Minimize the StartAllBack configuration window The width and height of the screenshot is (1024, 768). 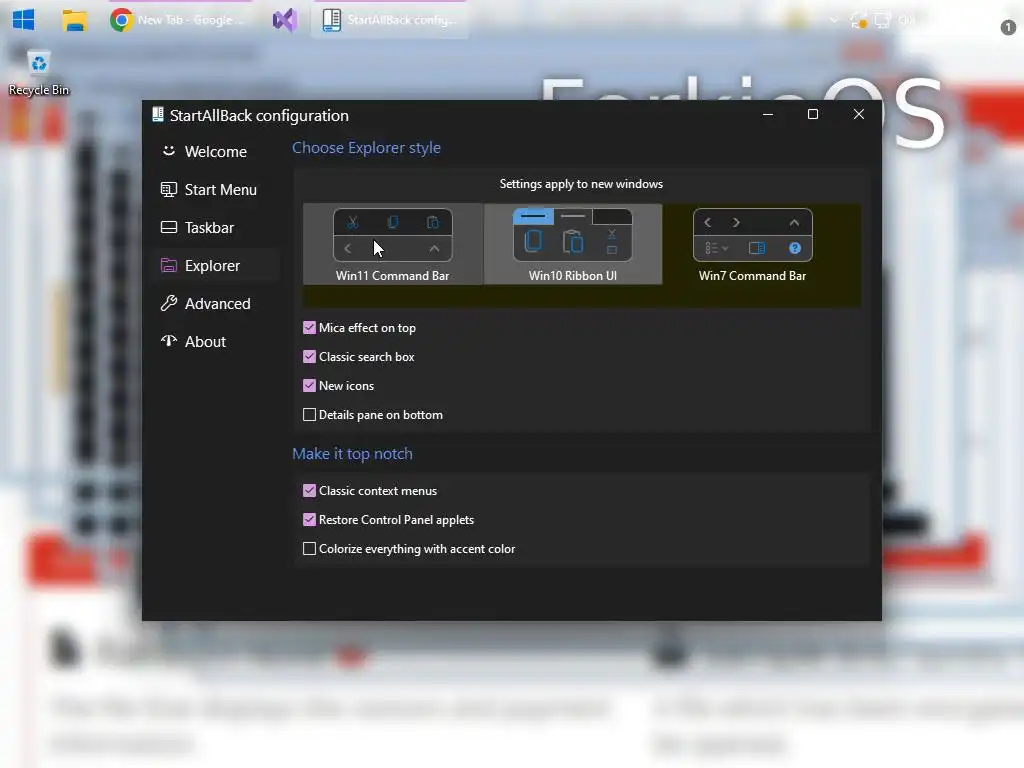point(768,114)
